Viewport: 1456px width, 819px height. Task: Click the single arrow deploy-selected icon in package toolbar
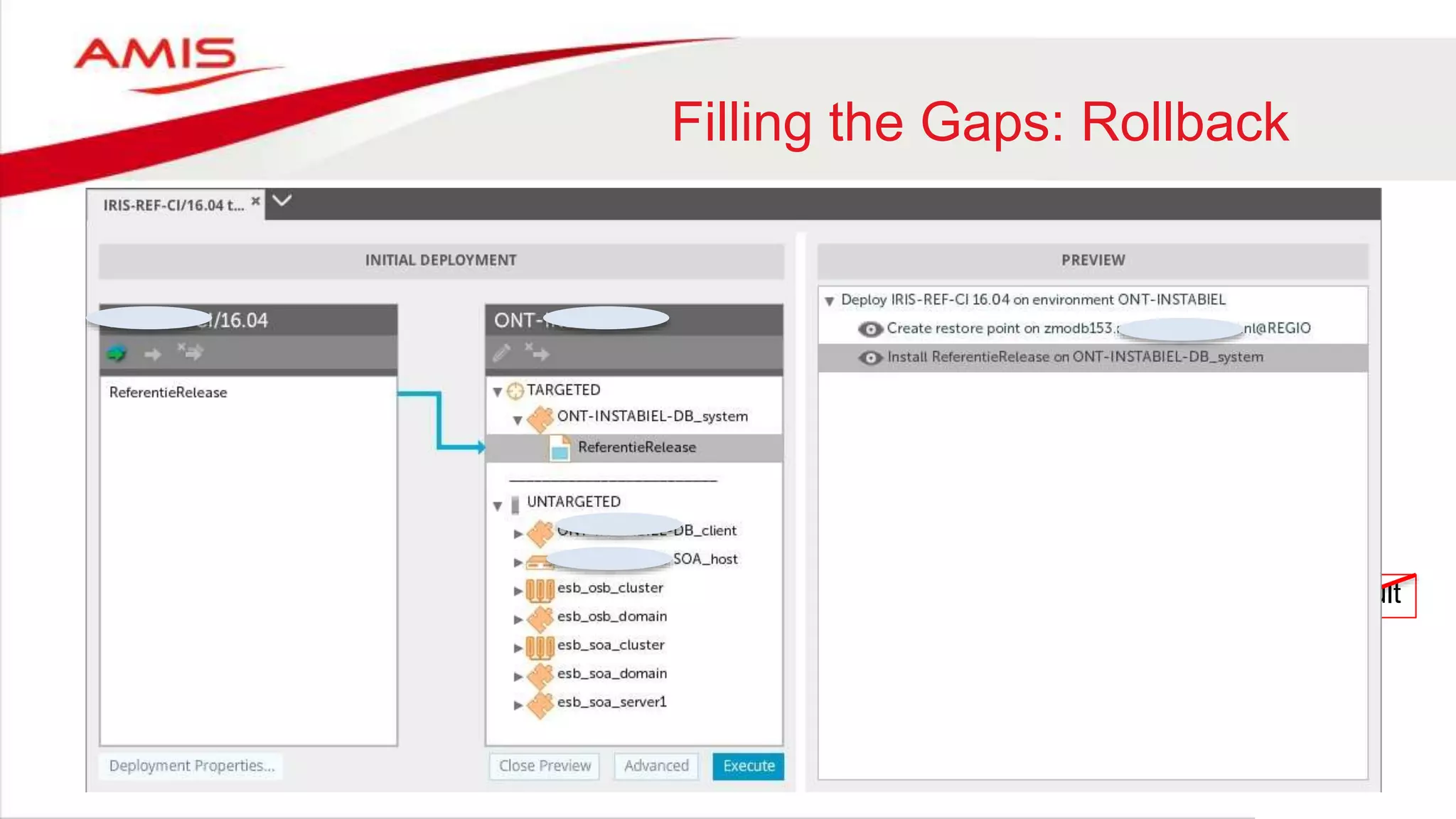(x=153, y=354)
